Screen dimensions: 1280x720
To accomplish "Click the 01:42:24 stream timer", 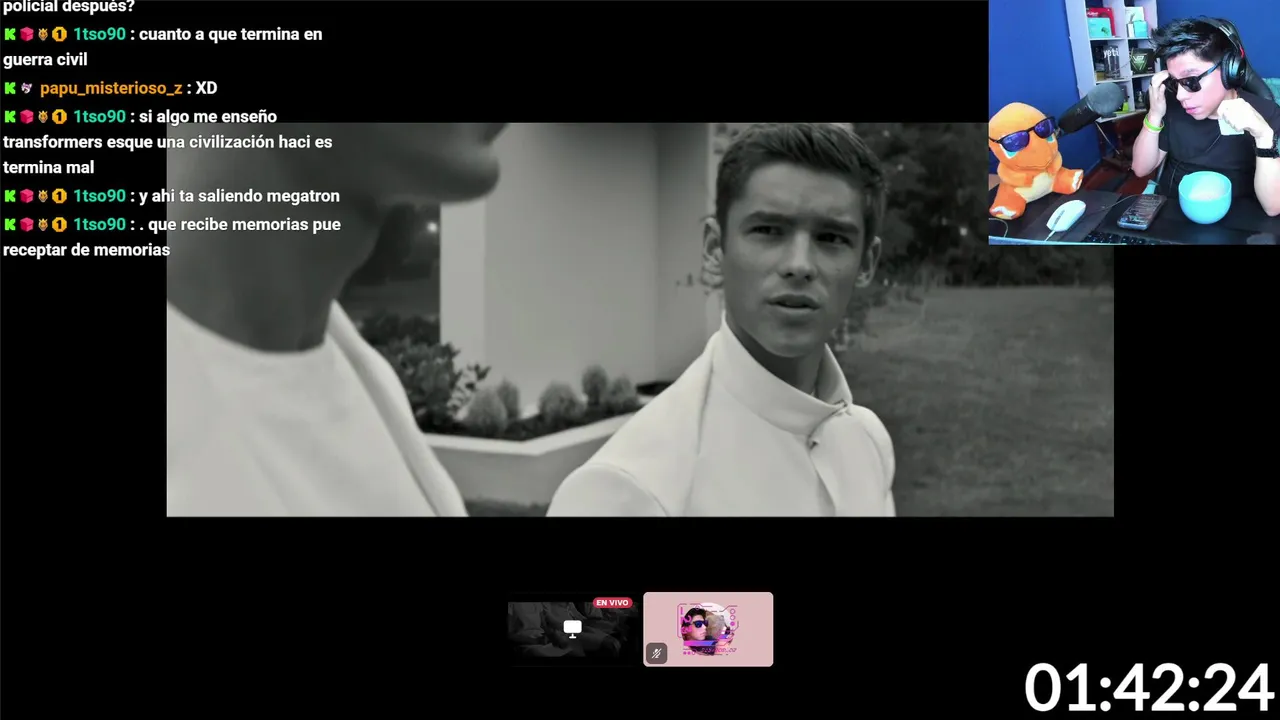I will 1148,689.
